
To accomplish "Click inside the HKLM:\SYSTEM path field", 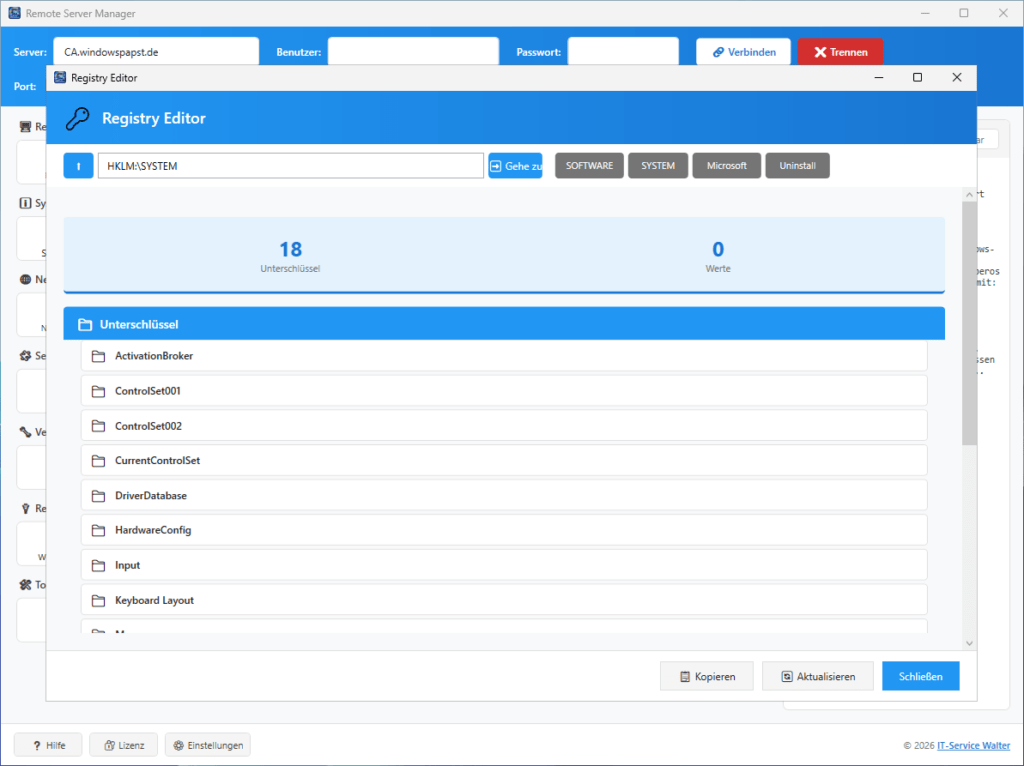I will [290, 165].
